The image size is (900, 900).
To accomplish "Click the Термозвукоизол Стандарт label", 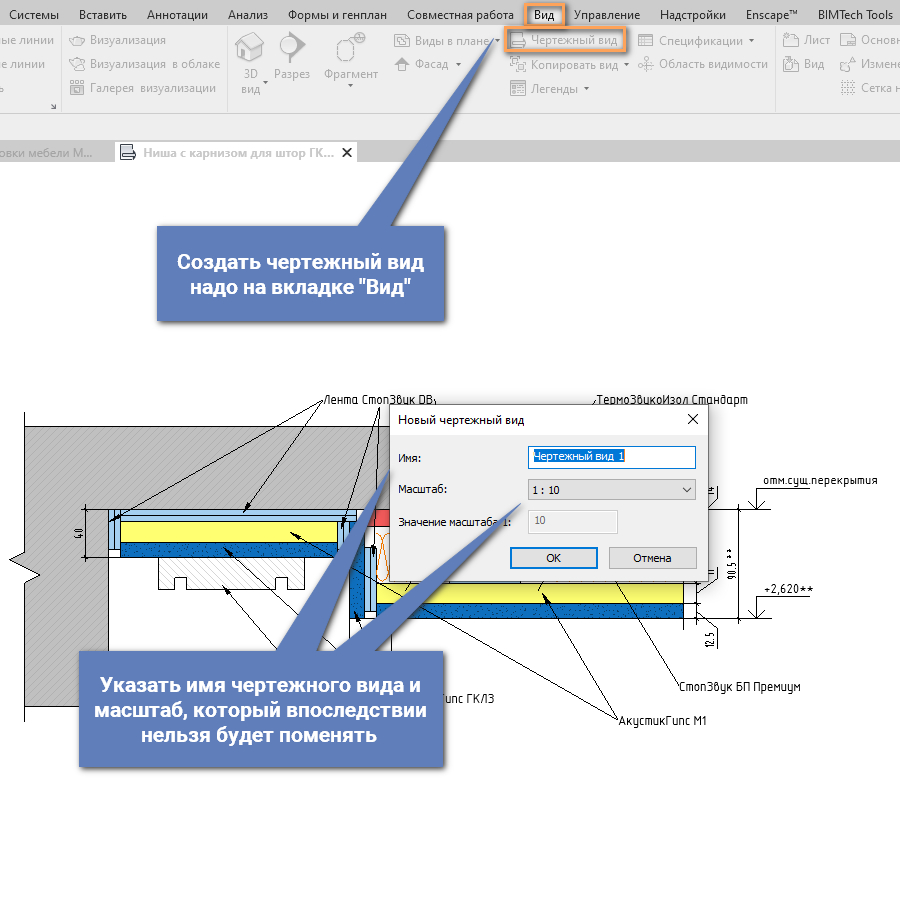I will pos(672,399).
